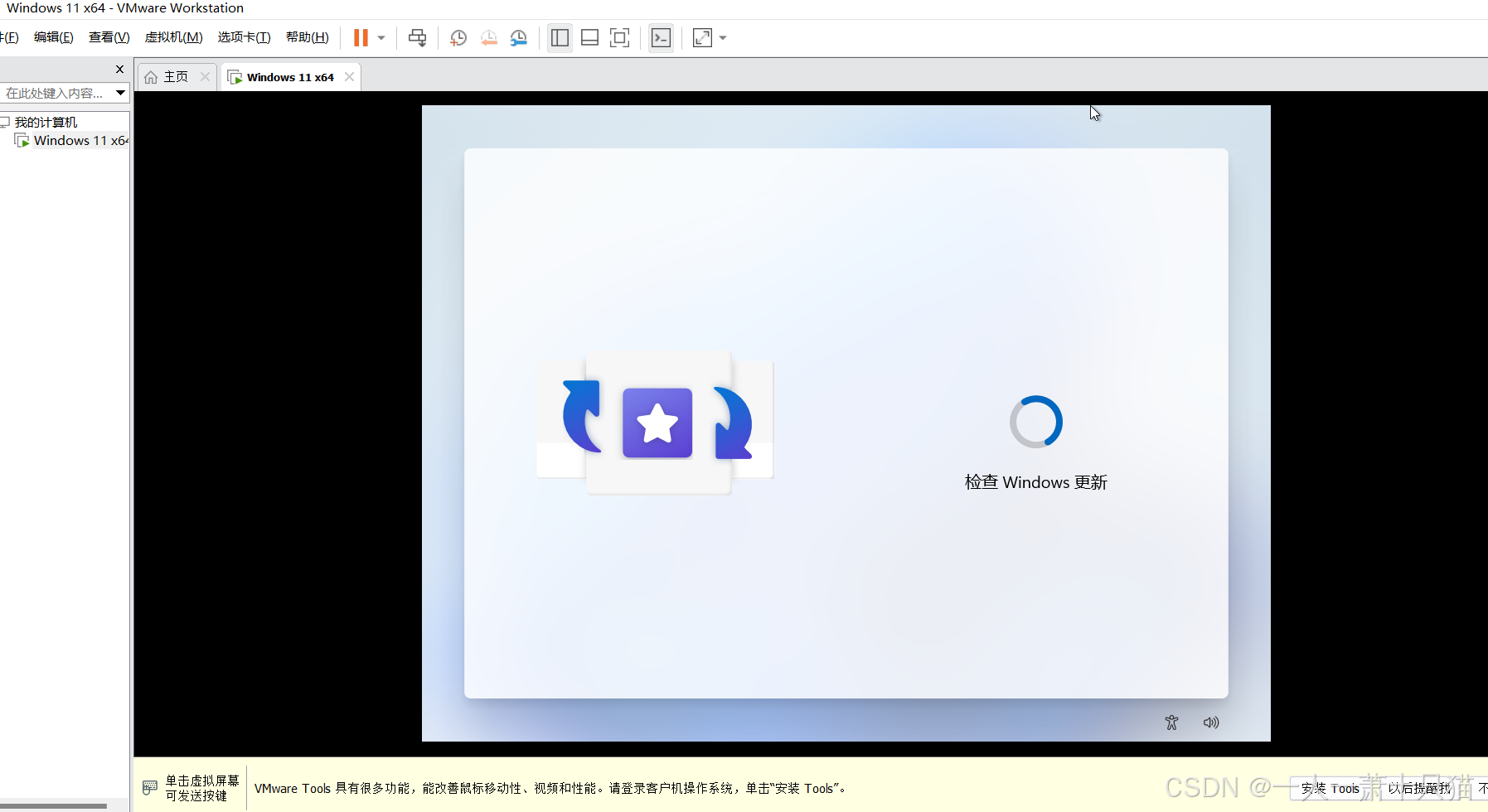This screenshot has width=1488, height=812.
Task: Close the library sidebar panel
Action: pyautogui.click(x=119, y=70)
